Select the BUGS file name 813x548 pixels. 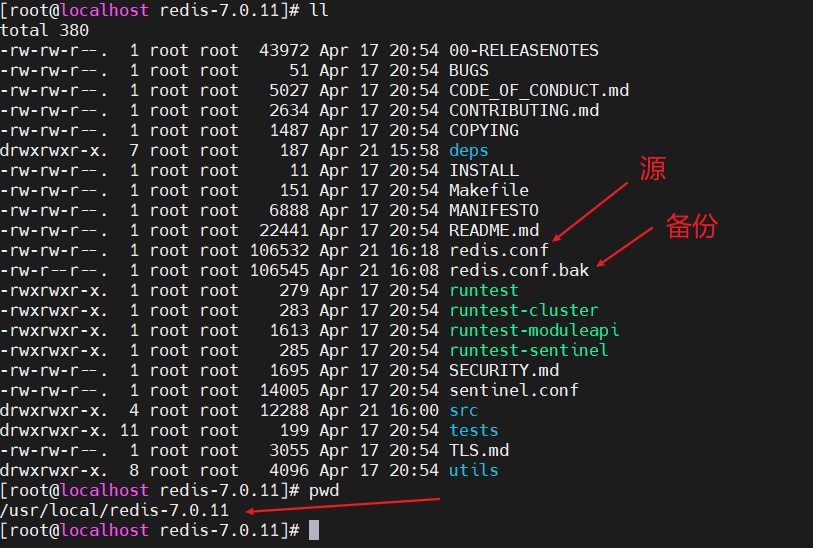[x=468, y=71]
